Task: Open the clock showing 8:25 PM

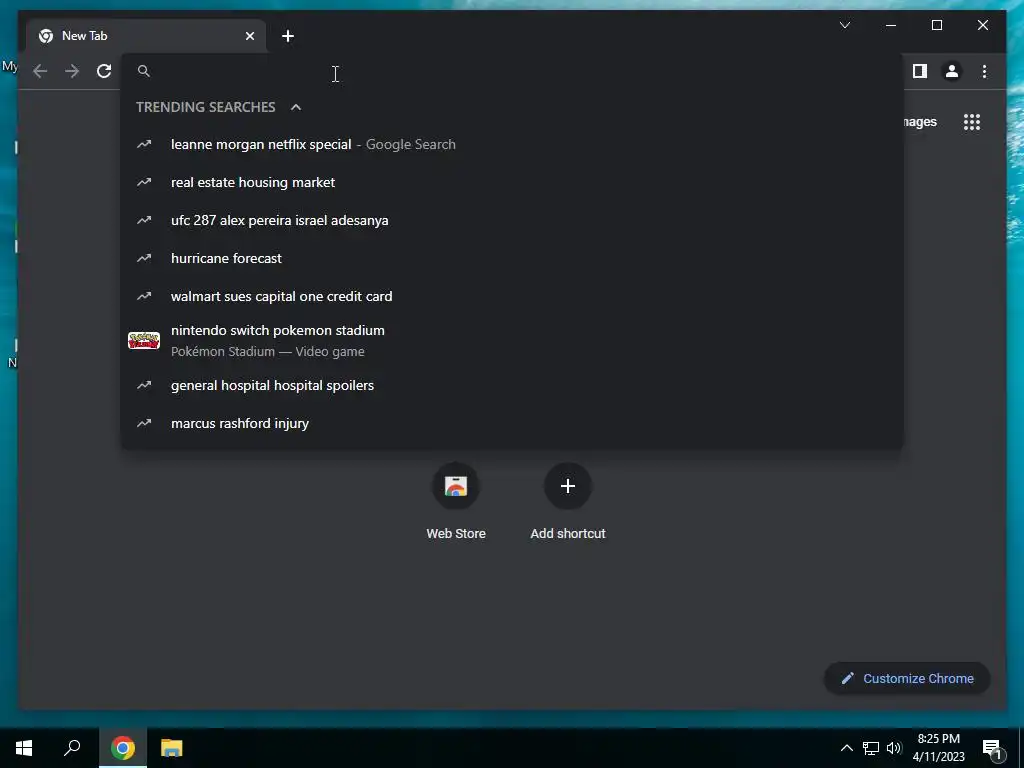Action: coord(938,748)
